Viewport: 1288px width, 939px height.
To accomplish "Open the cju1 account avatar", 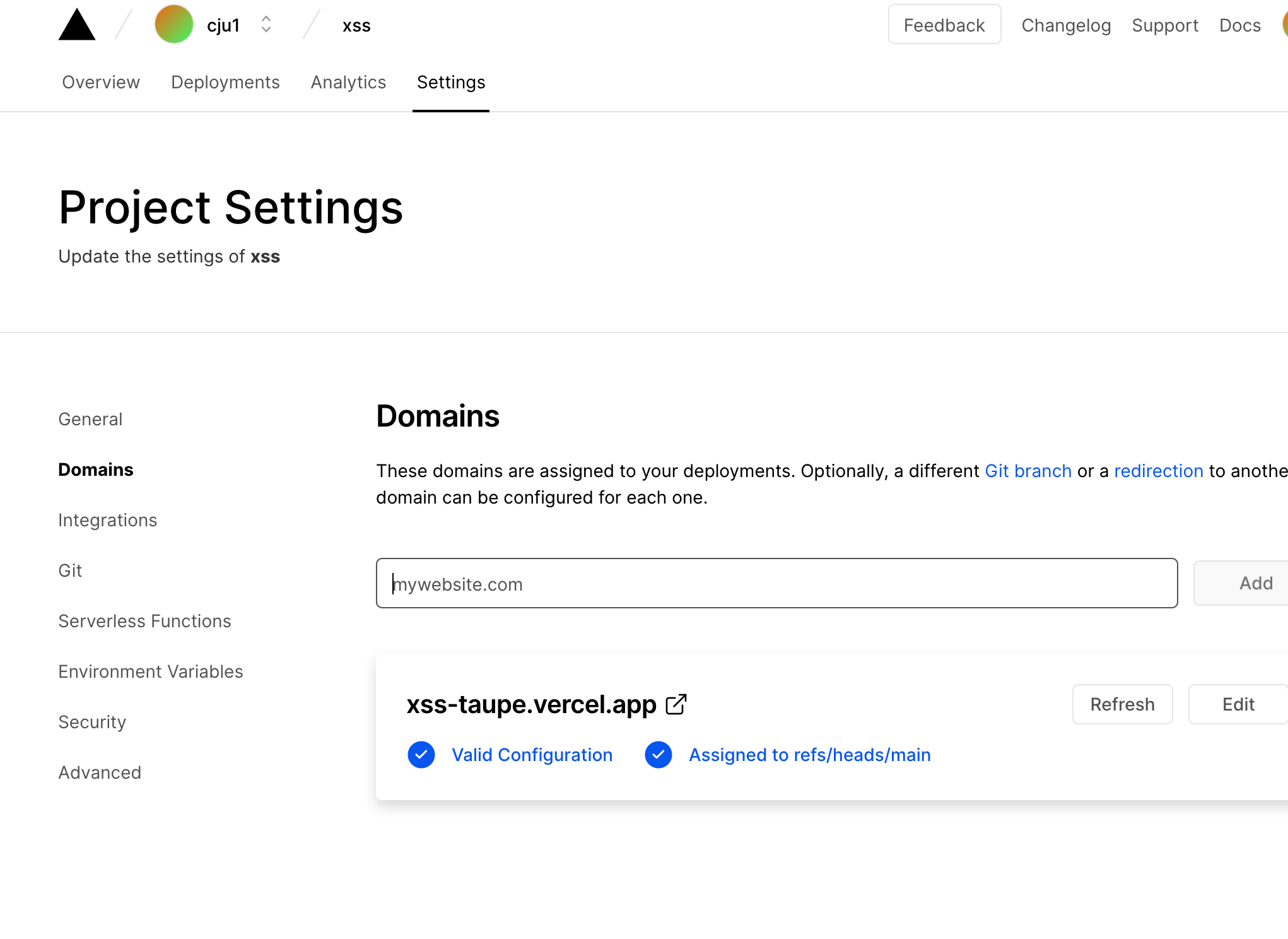I will 174,25.
